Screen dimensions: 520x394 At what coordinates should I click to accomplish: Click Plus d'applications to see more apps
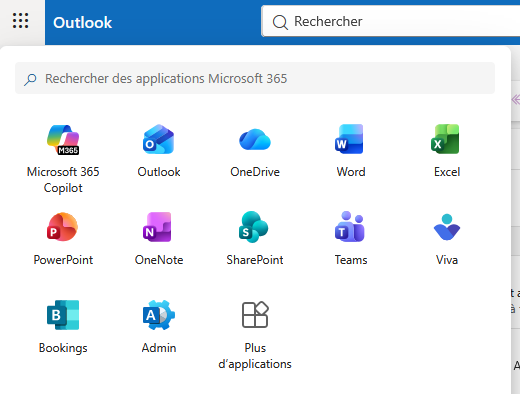[x=255, y=334]
